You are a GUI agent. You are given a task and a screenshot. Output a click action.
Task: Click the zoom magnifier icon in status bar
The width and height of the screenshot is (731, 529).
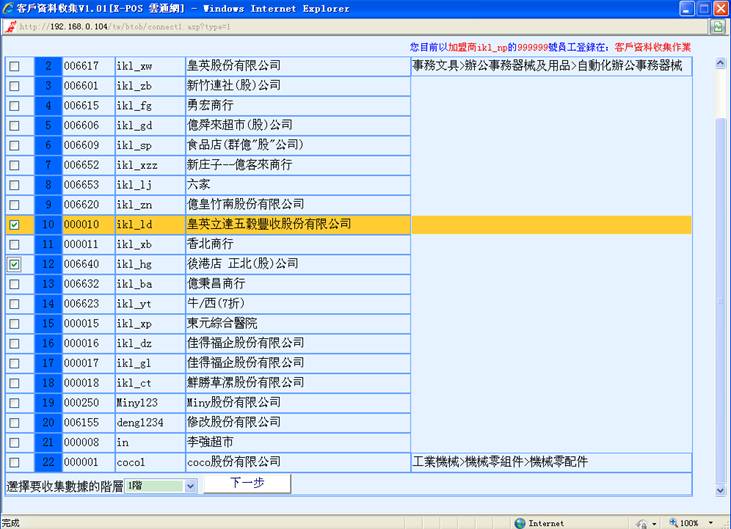click(x=672, y=522)
